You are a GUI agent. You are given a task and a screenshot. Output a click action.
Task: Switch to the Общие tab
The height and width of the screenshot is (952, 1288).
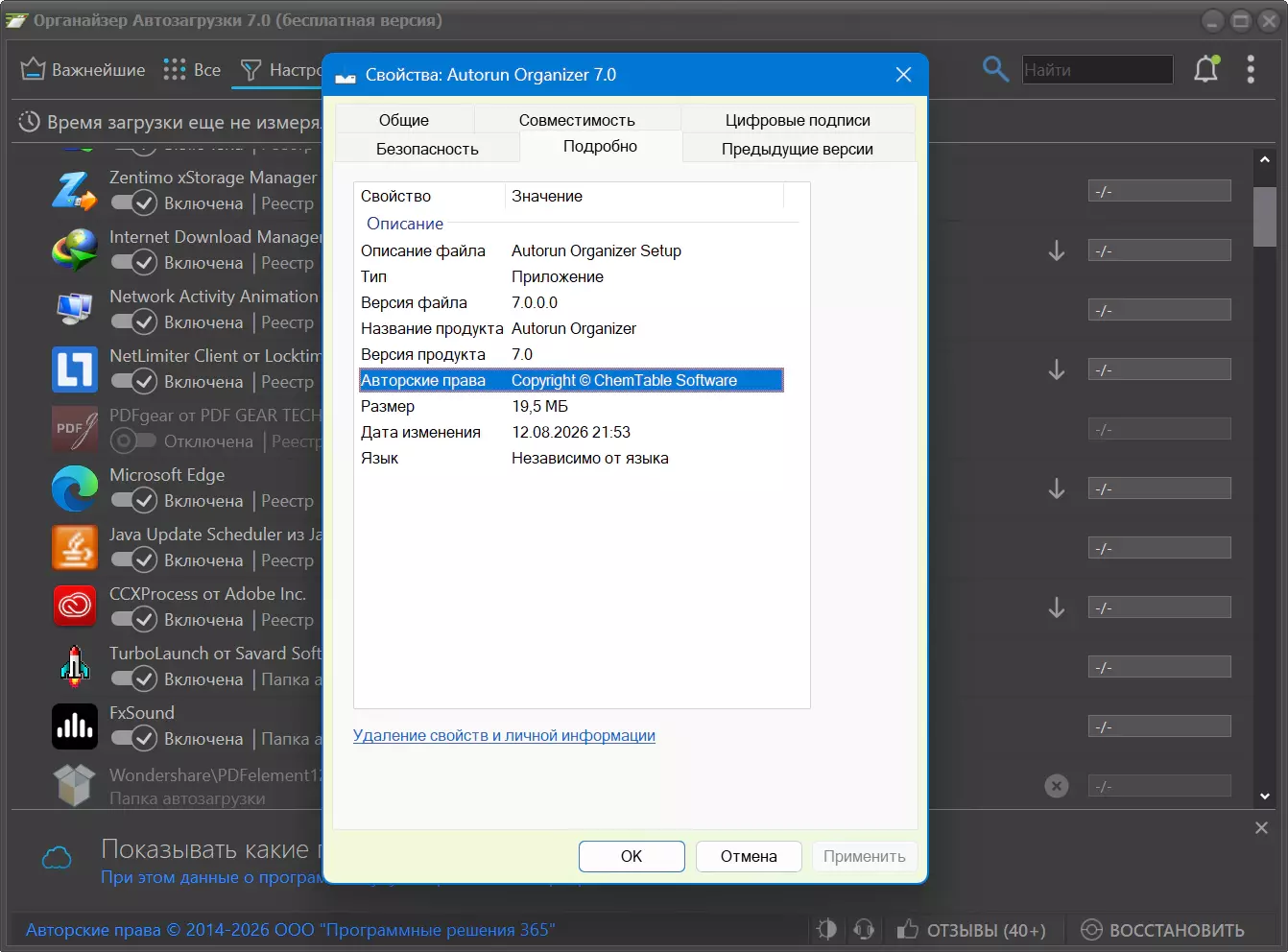(x=404, y=120)
